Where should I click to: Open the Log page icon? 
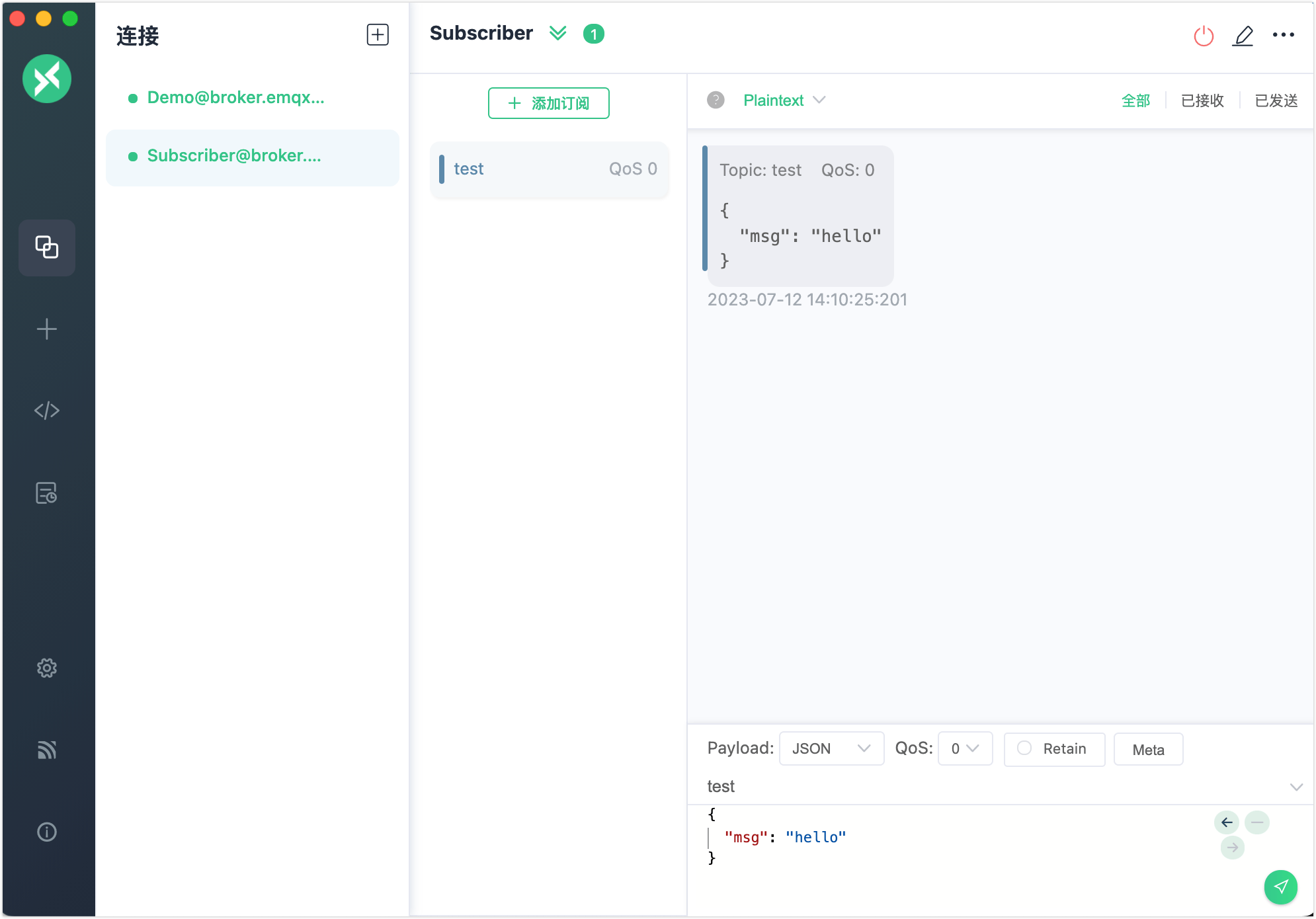(x=46, y=493)
